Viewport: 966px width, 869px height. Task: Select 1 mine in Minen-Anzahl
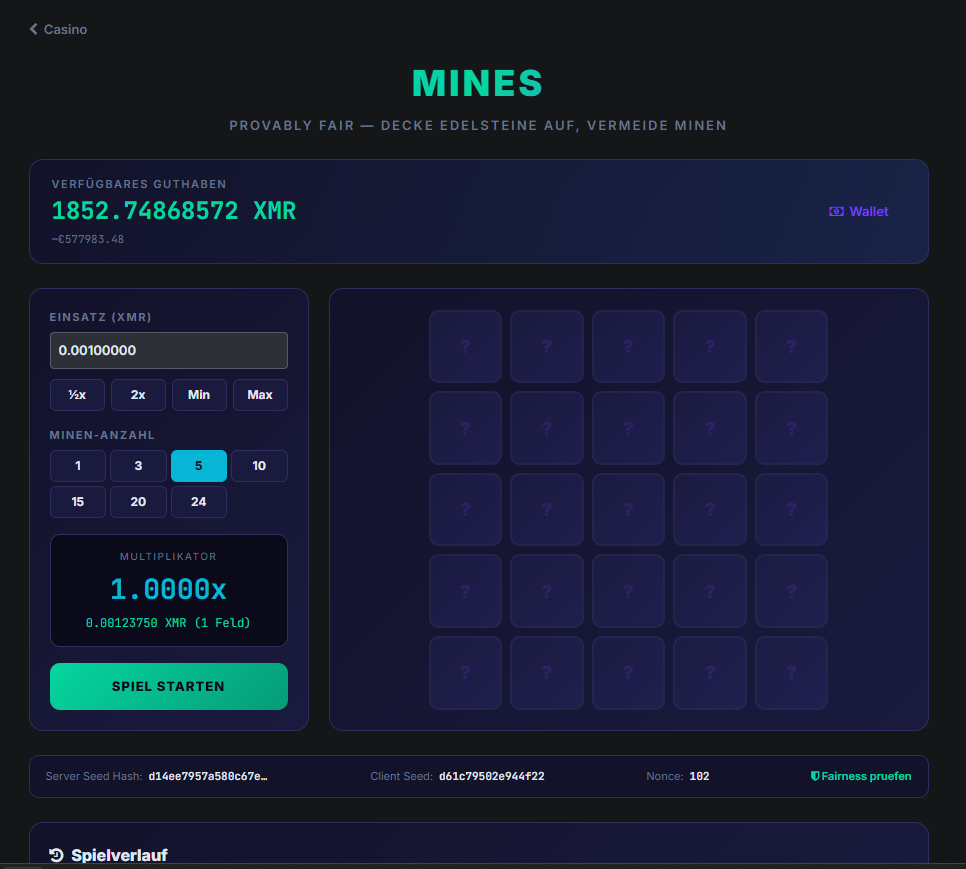[78, 466]
